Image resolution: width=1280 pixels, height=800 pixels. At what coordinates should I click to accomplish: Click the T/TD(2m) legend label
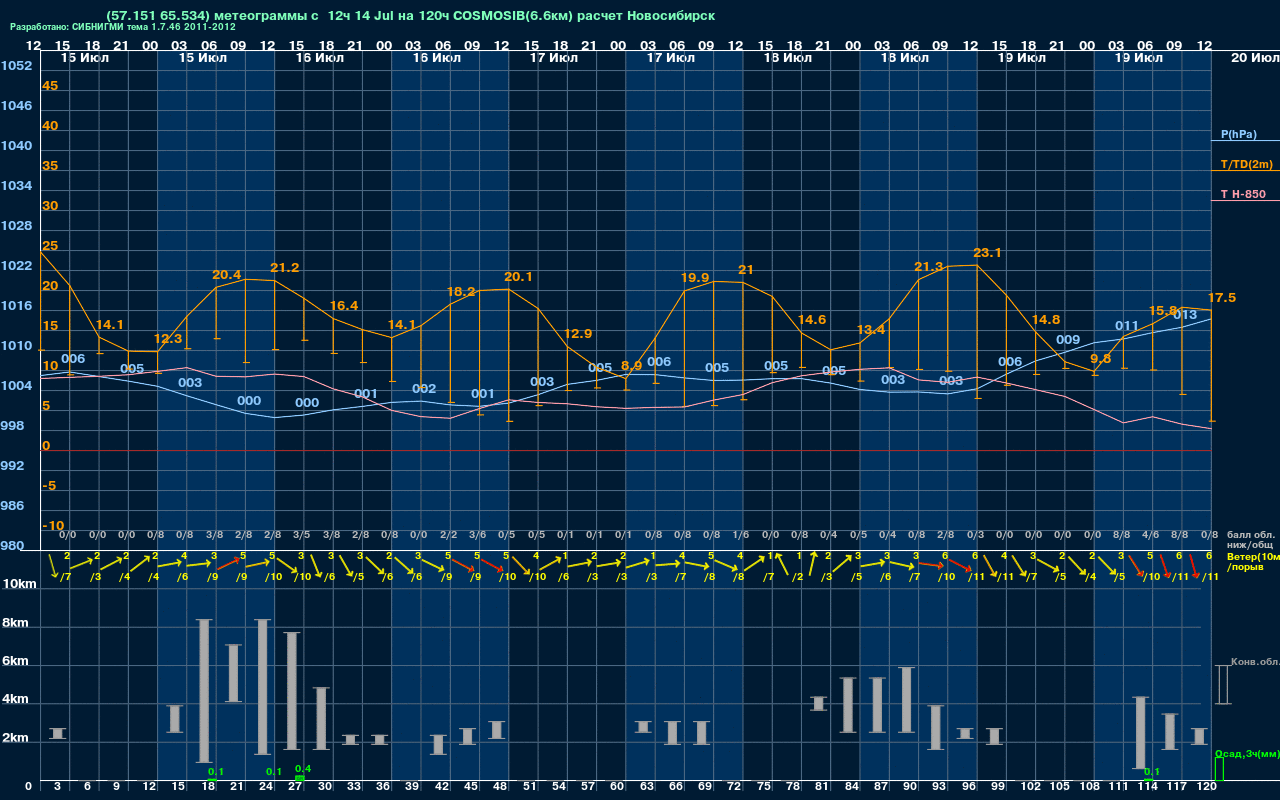[1246, 164]
